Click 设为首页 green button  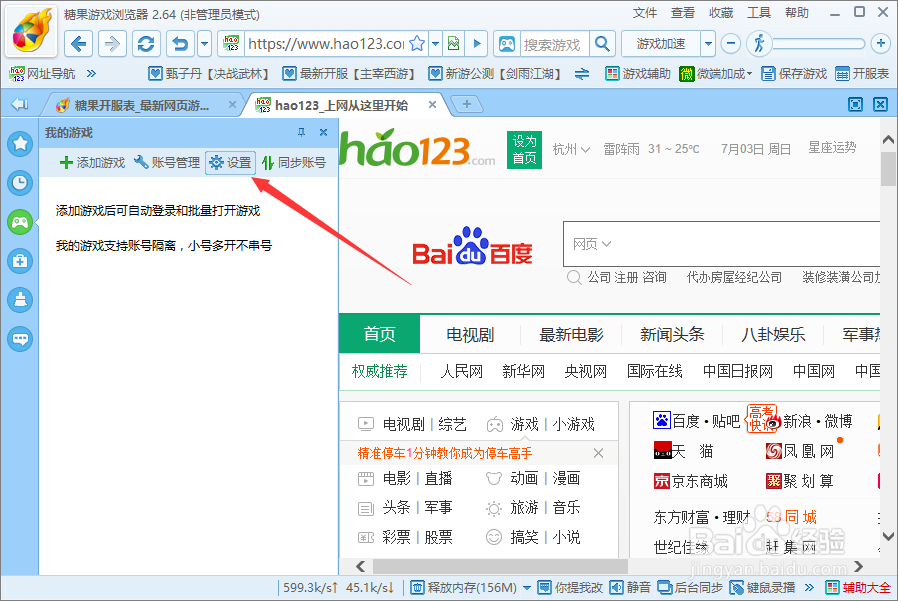(x=524, y=150)
